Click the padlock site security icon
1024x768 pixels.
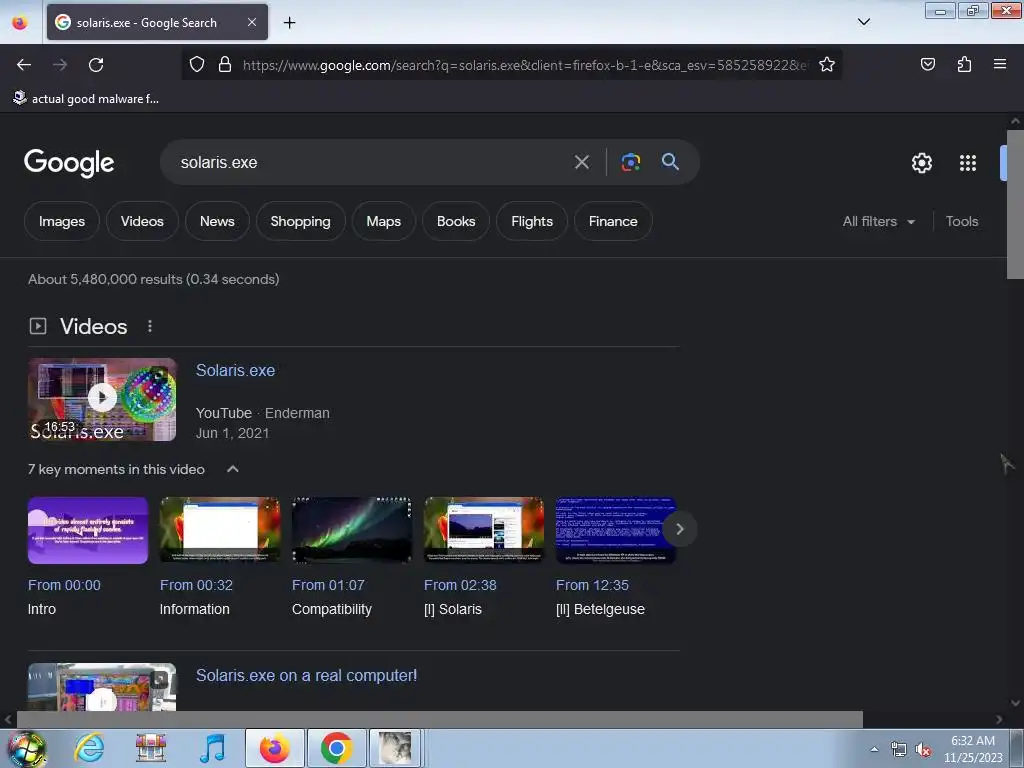tap(225, 64)
